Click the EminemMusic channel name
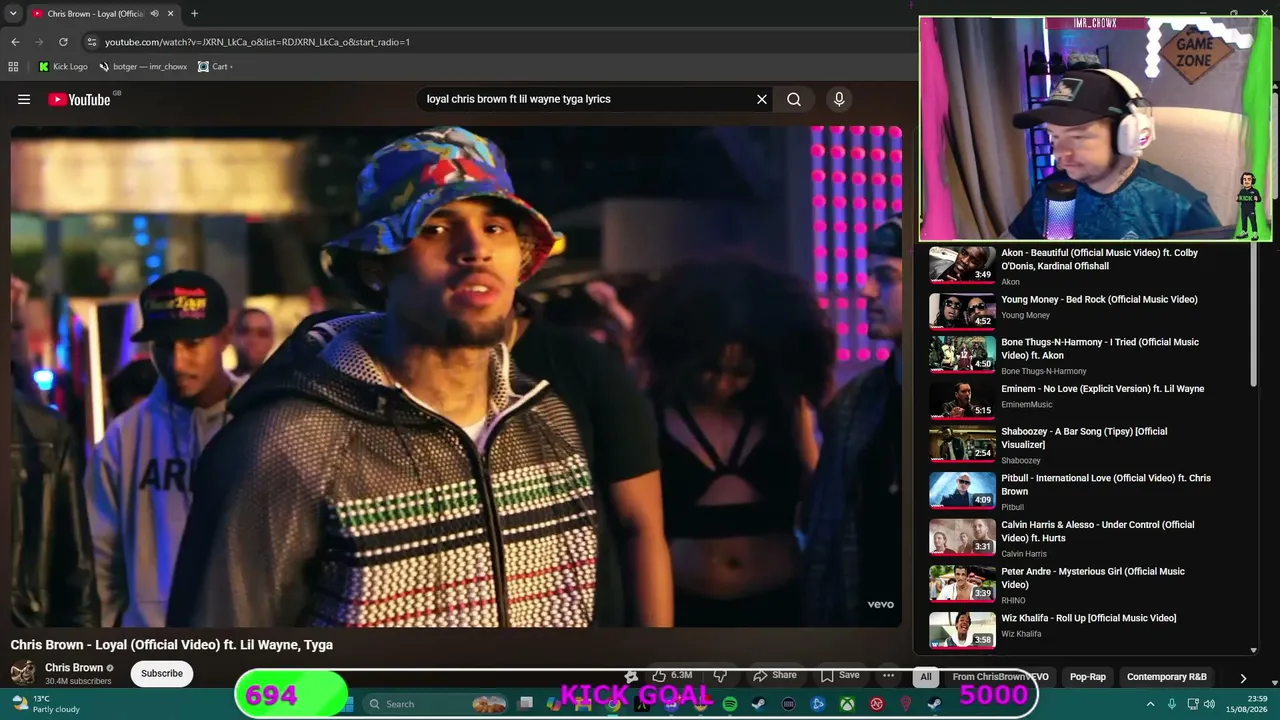Image resolution: width=1280 pixels, height=720 pixels. 1027,405
